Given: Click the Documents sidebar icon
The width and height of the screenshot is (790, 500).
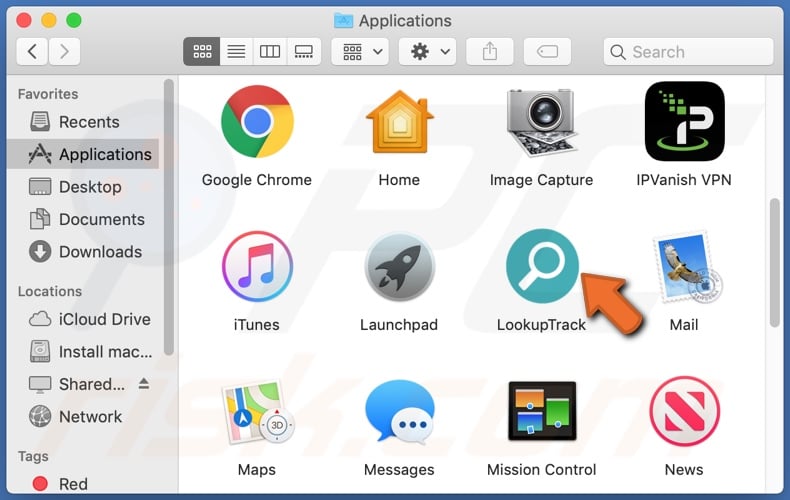Looking at the screenshot, I should tap(40, 219).
